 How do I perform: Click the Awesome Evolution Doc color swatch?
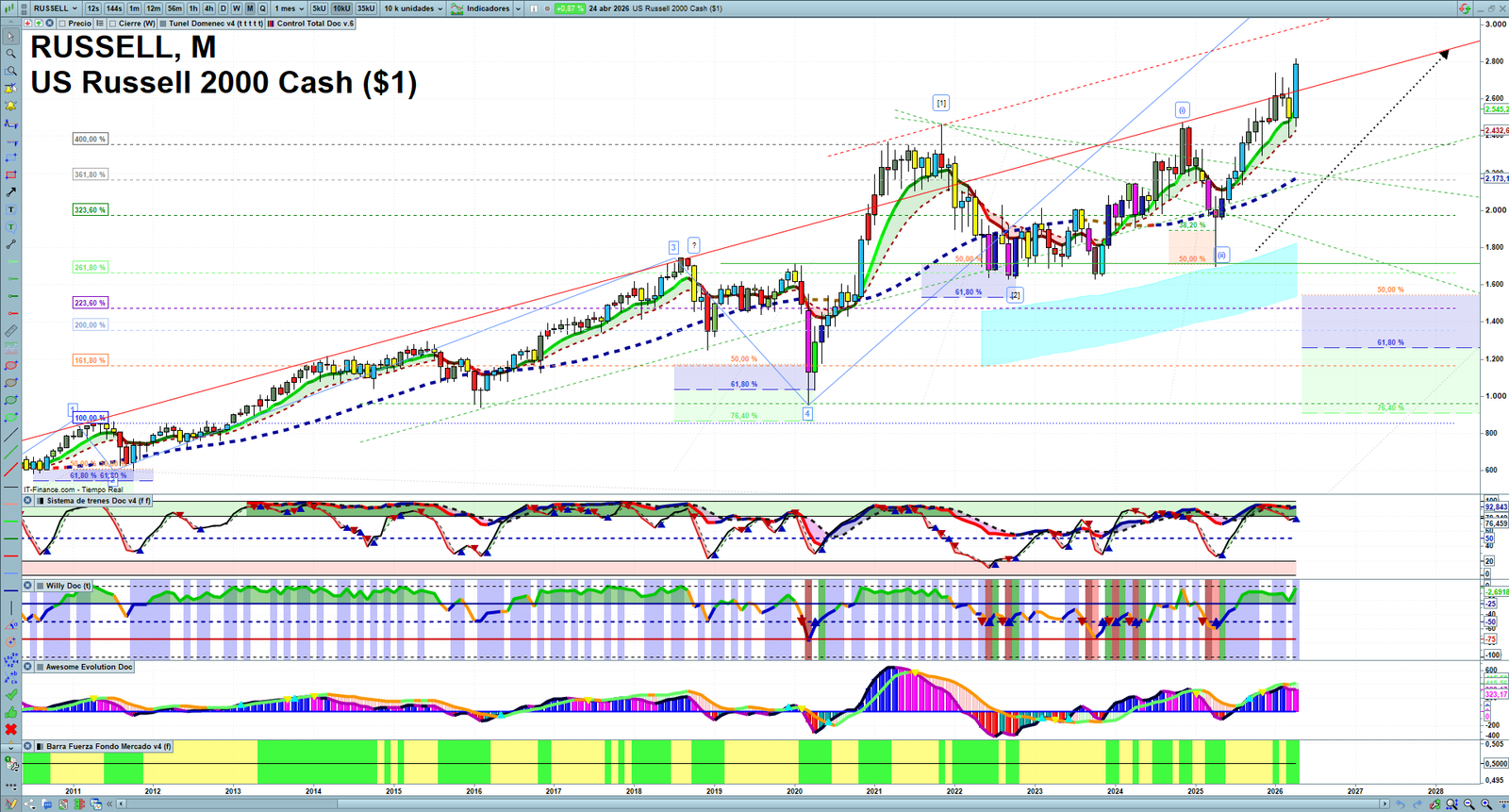tap(39, 667)
